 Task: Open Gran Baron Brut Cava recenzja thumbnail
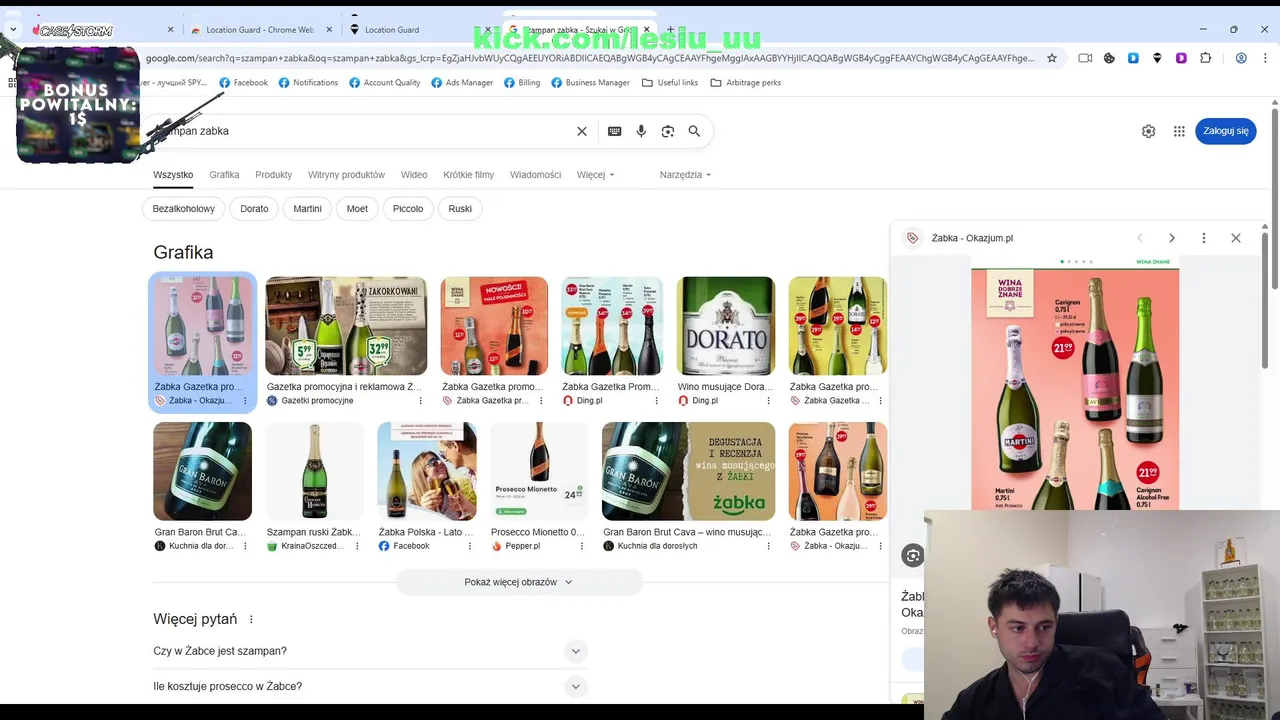point(688,471)
